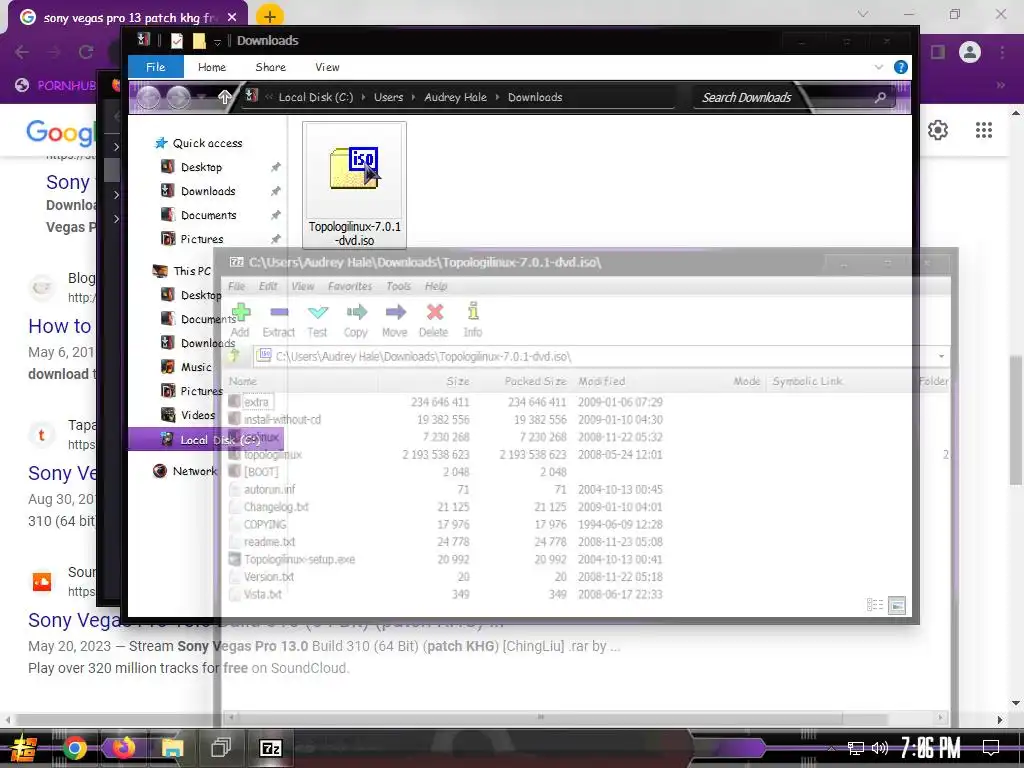Expand 7-Zip address path dropdown
1024x768 pixels.
[941, 356]
